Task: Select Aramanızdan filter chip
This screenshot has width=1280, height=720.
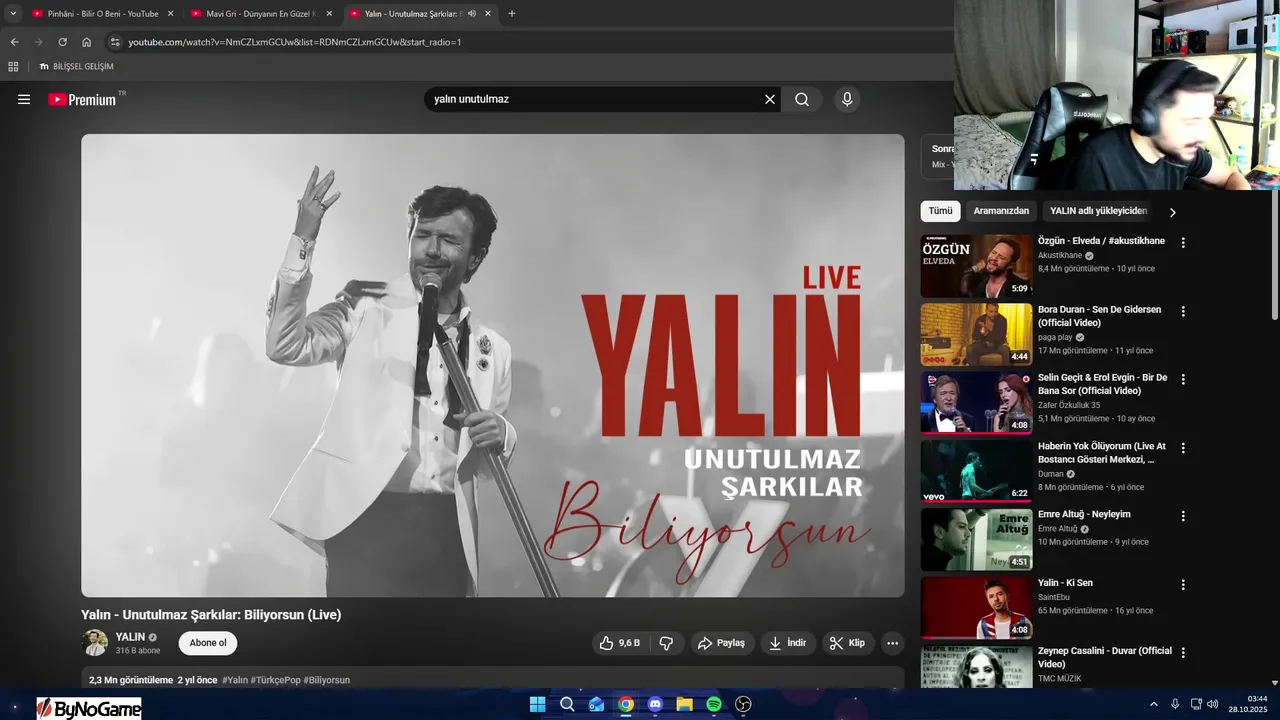Action: tap(1001, 211)
